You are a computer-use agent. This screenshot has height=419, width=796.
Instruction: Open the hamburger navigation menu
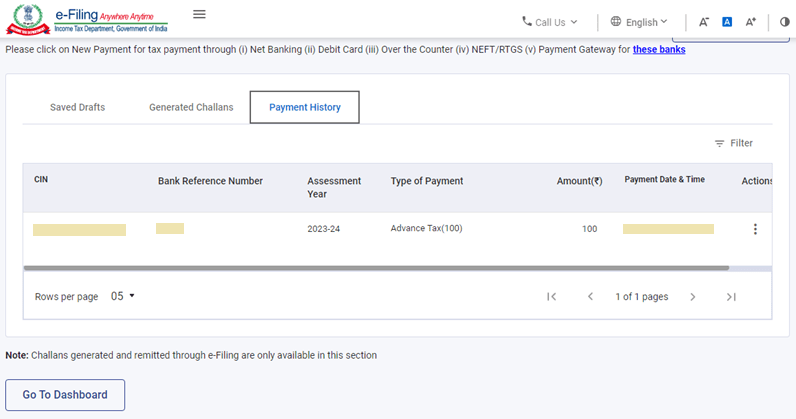click(x=199, y=15)
